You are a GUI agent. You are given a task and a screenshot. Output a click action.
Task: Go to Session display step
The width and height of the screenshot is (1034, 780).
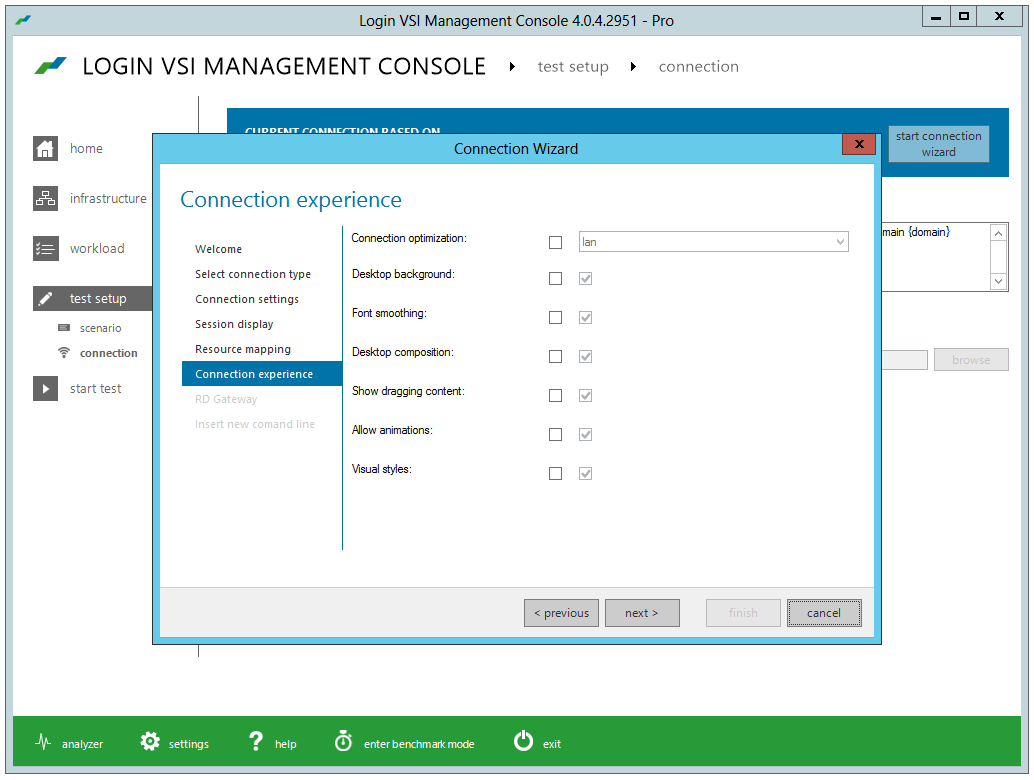234,324
